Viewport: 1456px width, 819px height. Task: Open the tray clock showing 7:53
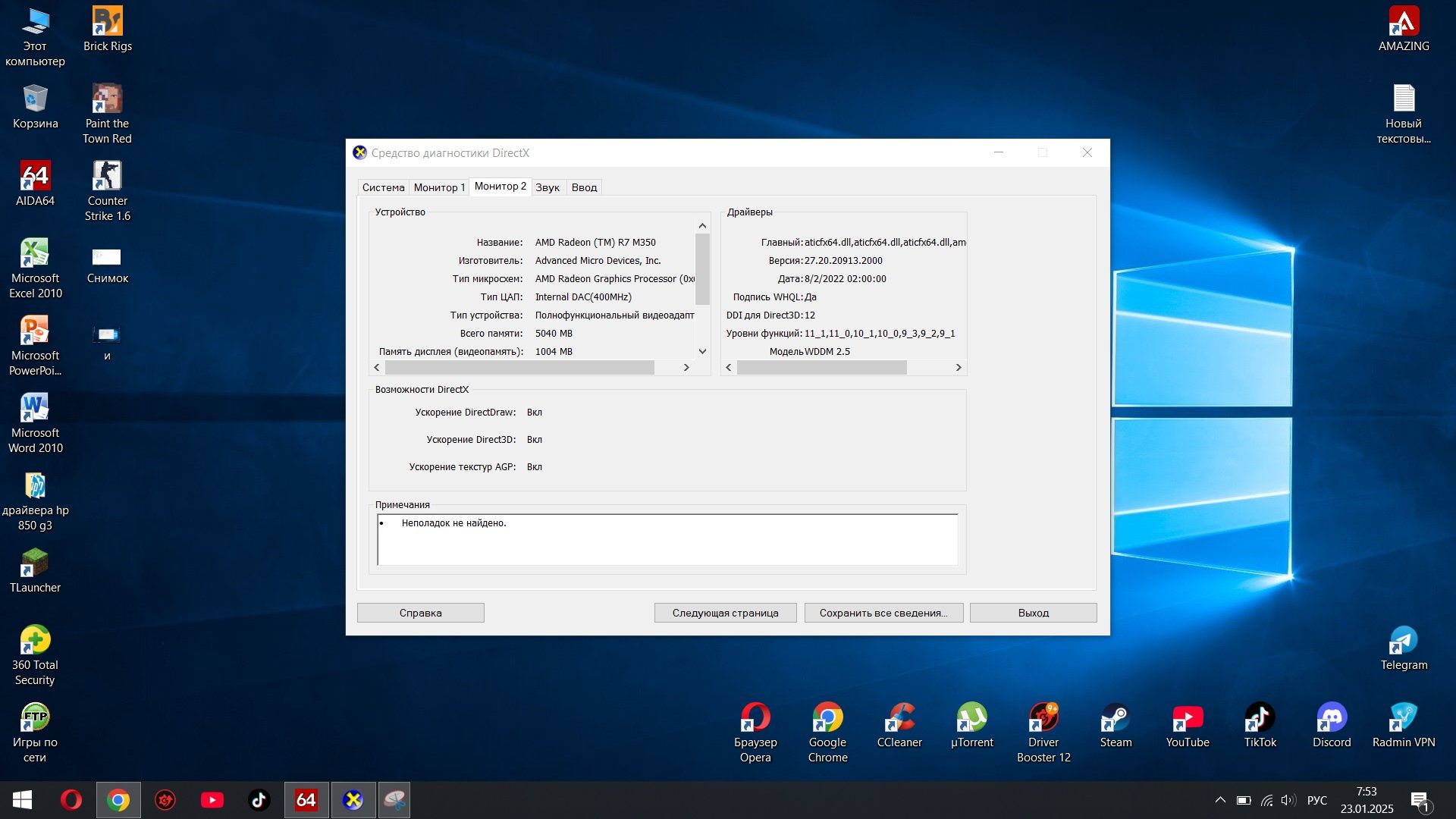coord(1367,800)
